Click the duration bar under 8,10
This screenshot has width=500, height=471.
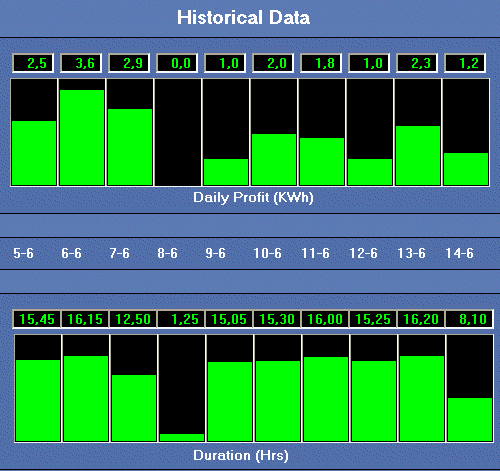[470, 388]
